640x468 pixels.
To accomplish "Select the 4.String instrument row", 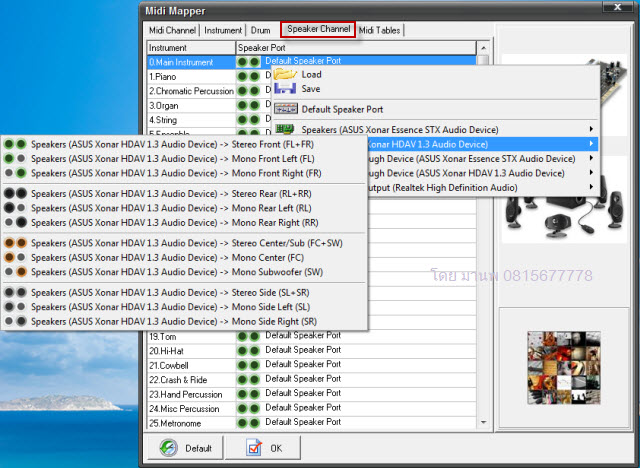I will point(311,120).
